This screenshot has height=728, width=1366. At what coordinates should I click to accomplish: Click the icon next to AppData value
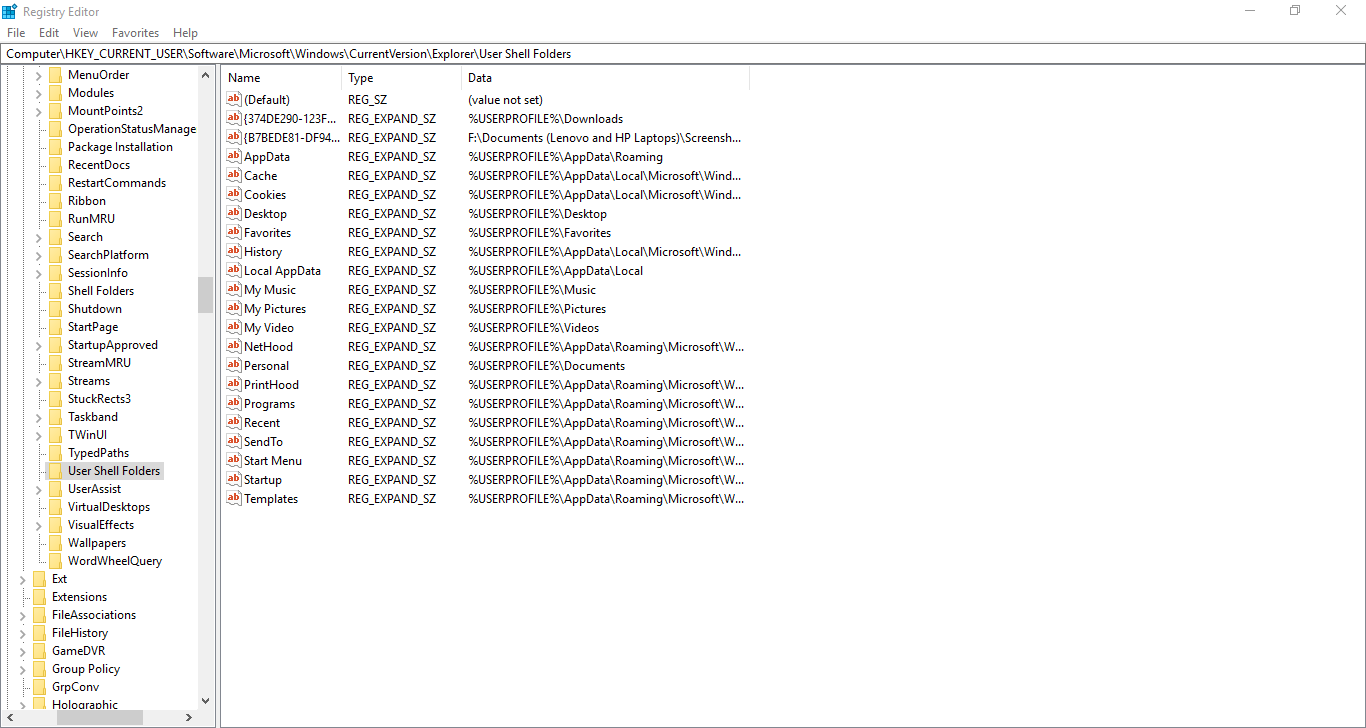tap(234, 156)
